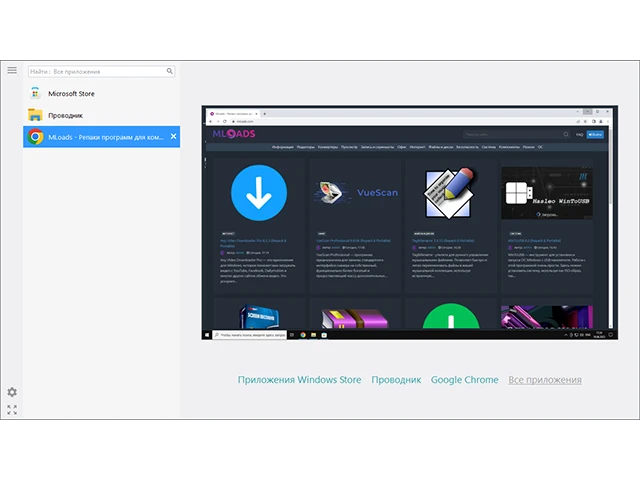Open the hamburger menu at top left
The height and width of the screenshot is (480, 640).
click(12, 70)
